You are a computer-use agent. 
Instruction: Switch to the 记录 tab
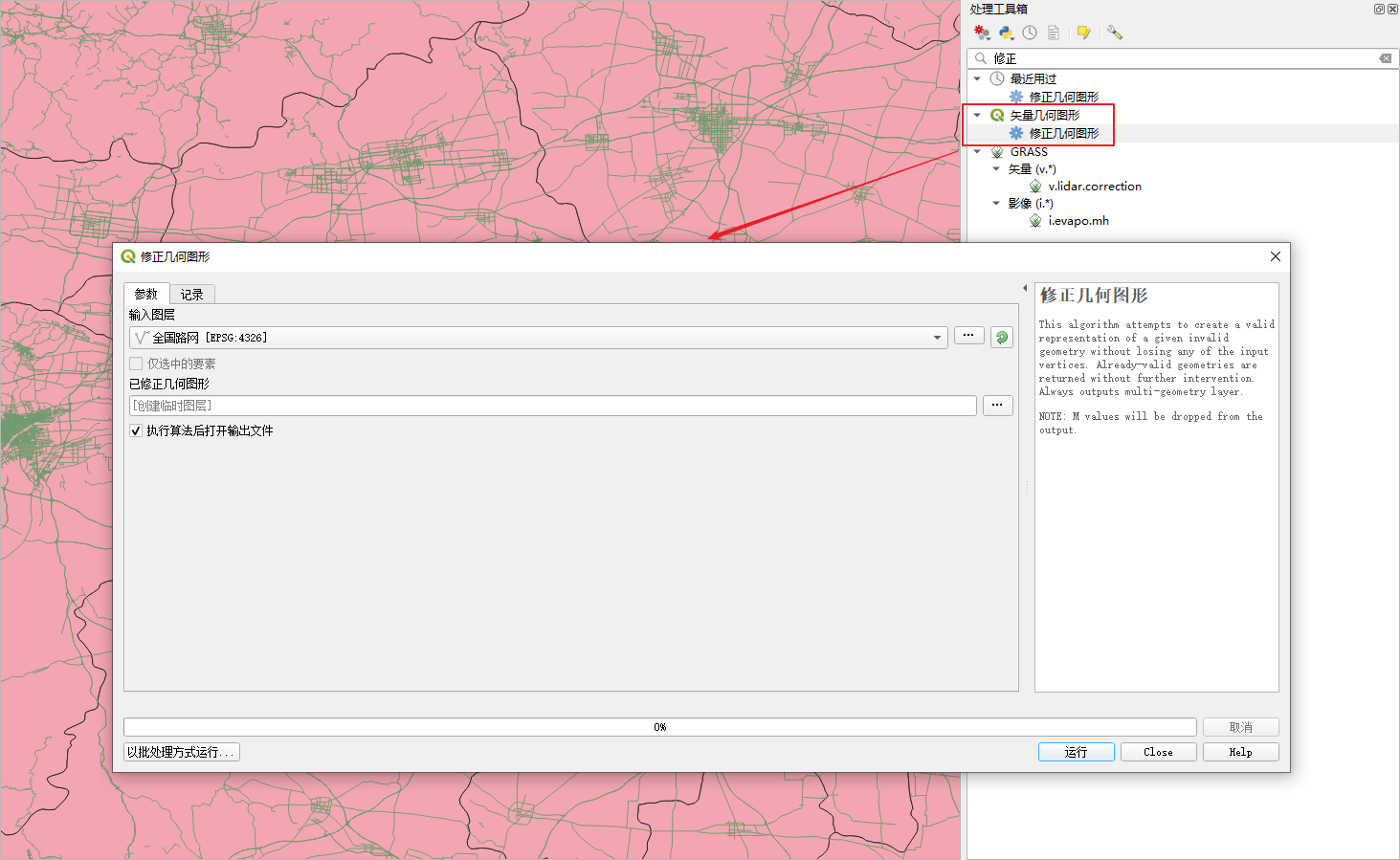191,294
